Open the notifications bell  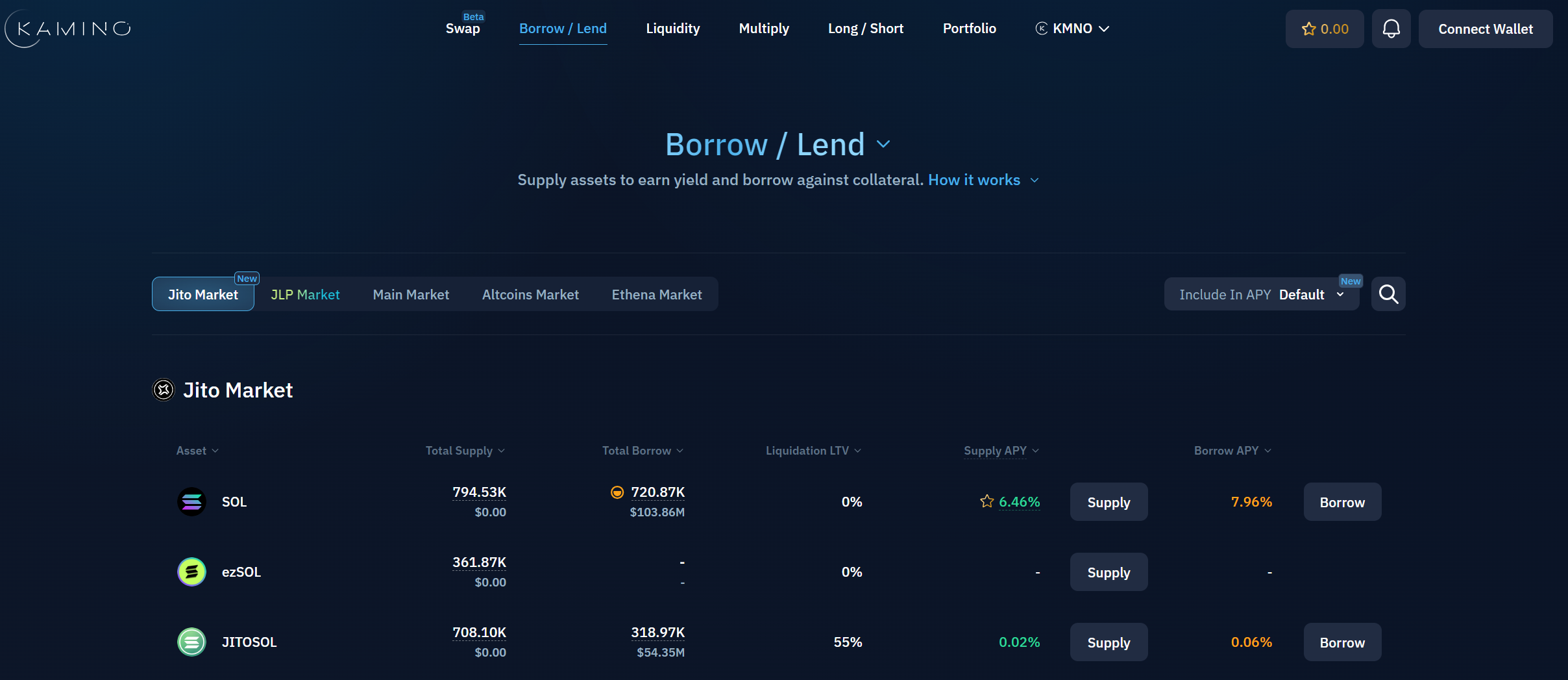pyautogui.click(x=1391, y=29)
